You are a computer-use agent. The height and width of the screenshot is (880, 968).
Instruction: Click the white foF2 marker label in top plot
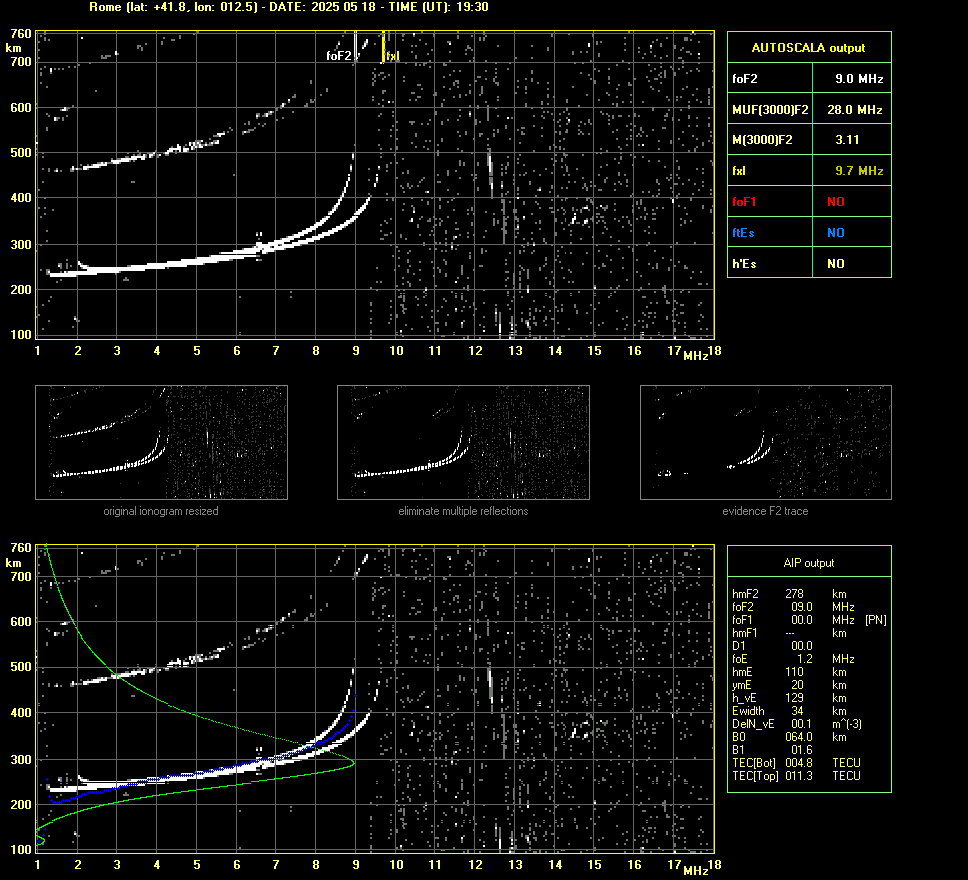338,56
